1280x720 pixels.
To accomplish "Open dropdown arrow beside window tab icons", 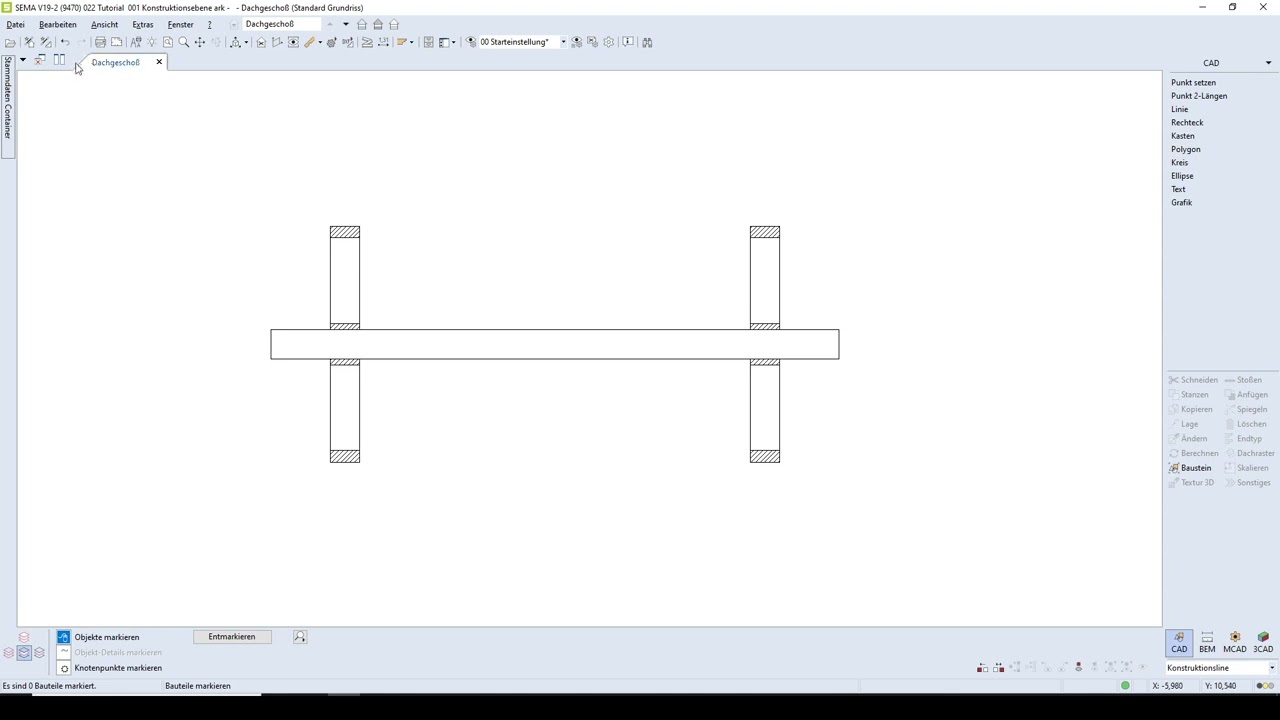I will click(x=22, y=60).
